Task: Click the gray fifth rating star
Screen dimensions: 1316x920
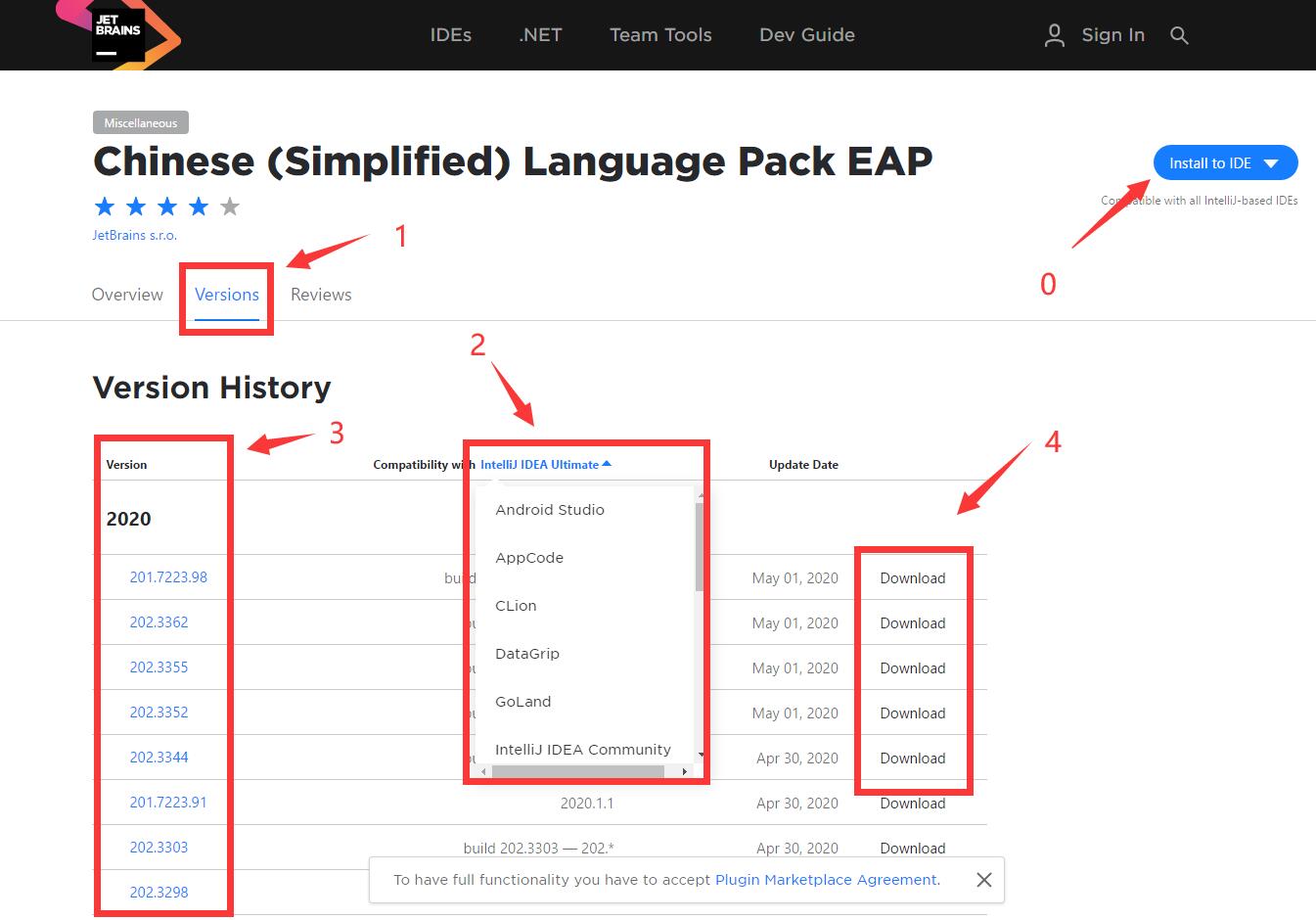Action: 230,207
